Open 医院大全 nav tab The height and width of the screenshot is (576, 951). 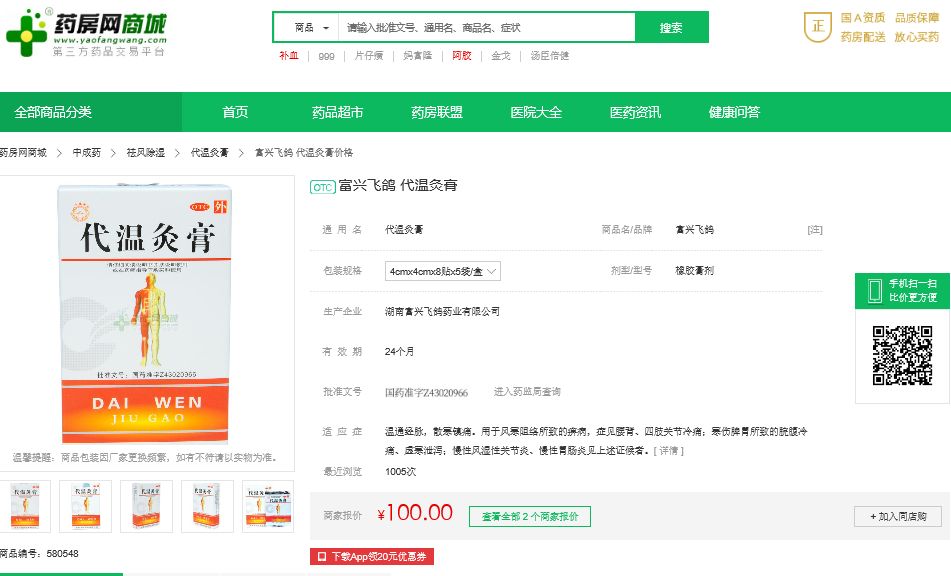pyautogui.click(x=536, y=112)
